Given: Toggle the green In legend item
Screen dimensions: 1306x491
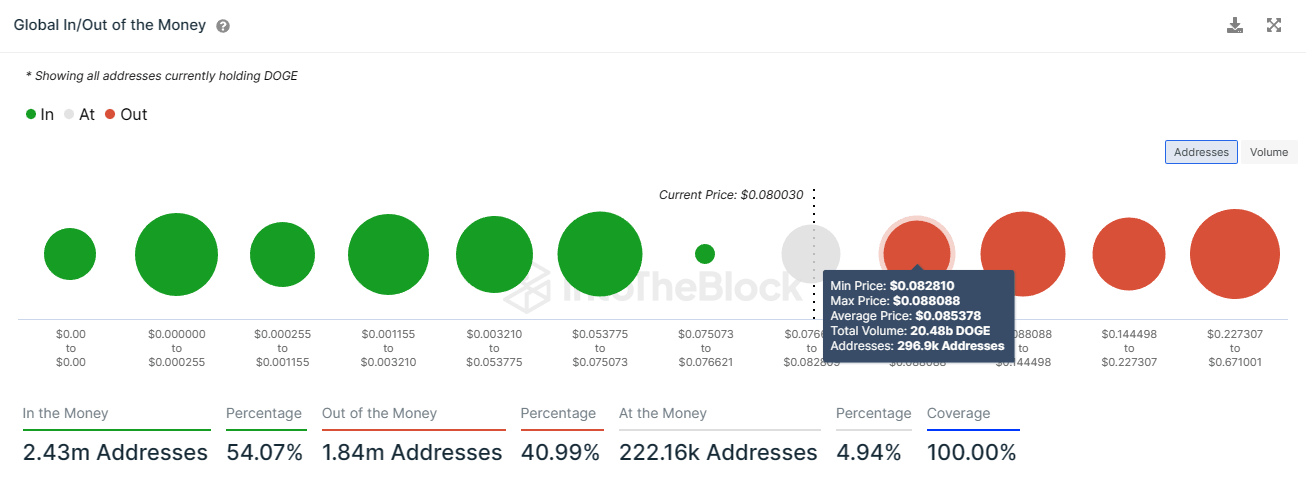Looking at the screenshot, I should coord(40,114).
